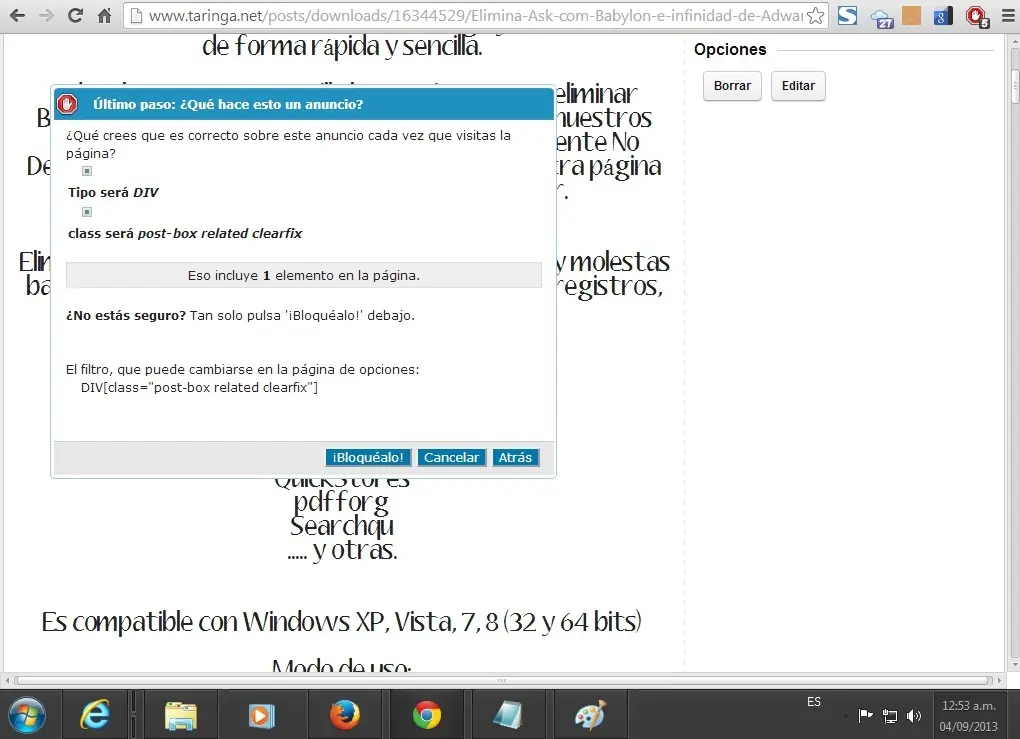Click Editar under Opciones
This screenshot has height=739, width=1020.
[798, 86]
